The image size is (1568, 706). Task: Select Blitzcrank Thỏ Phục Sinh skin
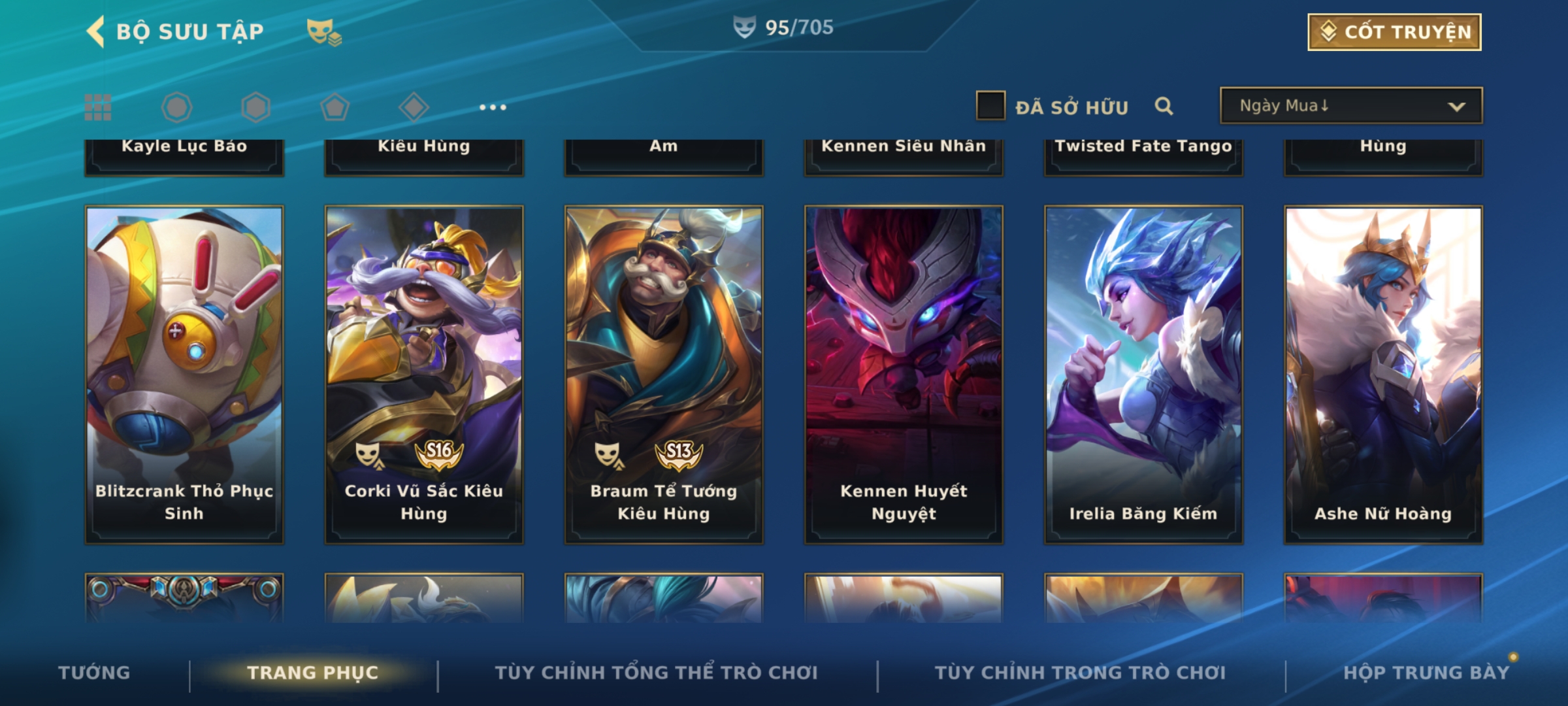coord(184,375)
